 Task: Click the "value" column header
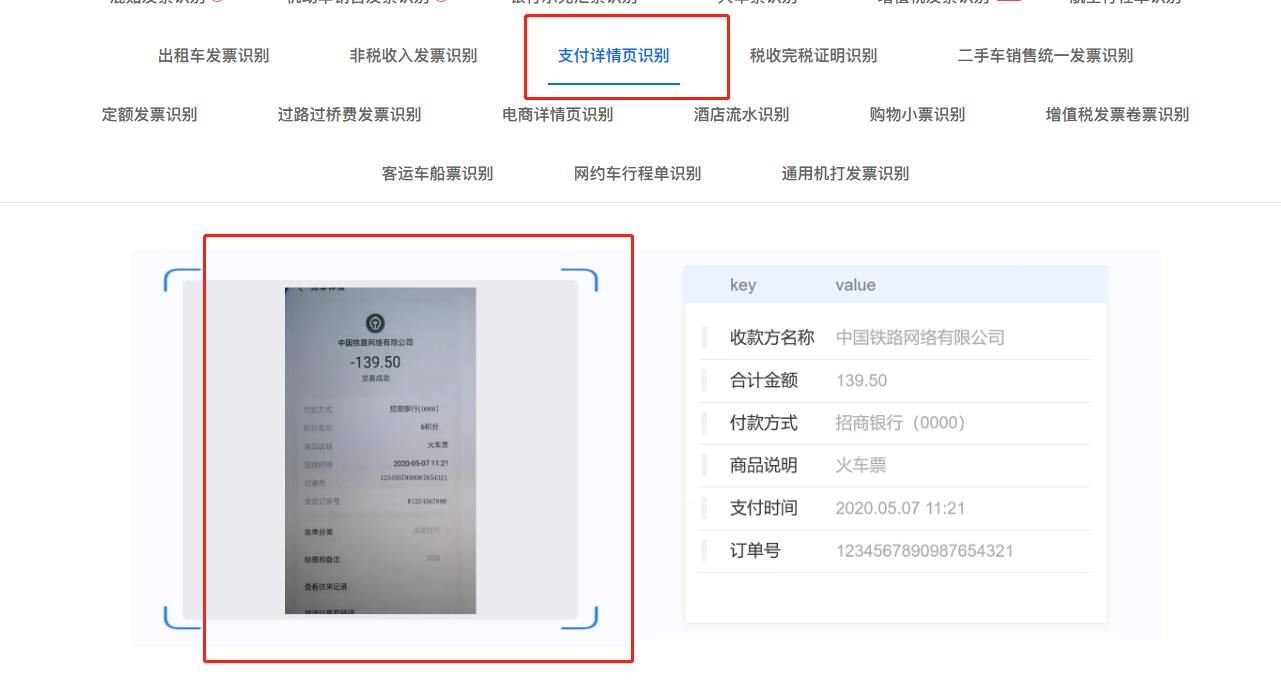[x=855, y=285]
